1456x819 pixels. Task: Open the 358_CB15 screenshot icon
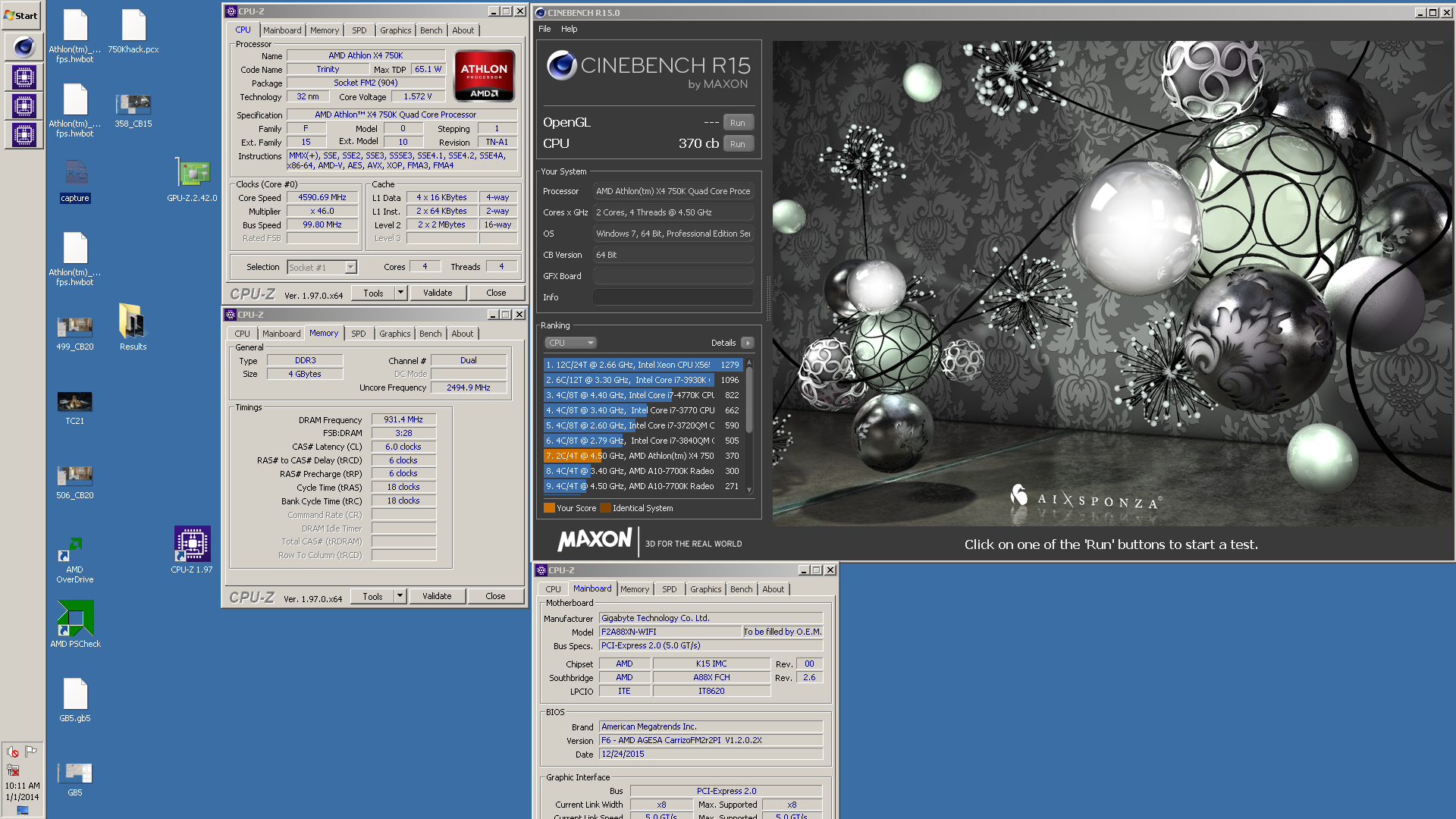coord(133,110)
